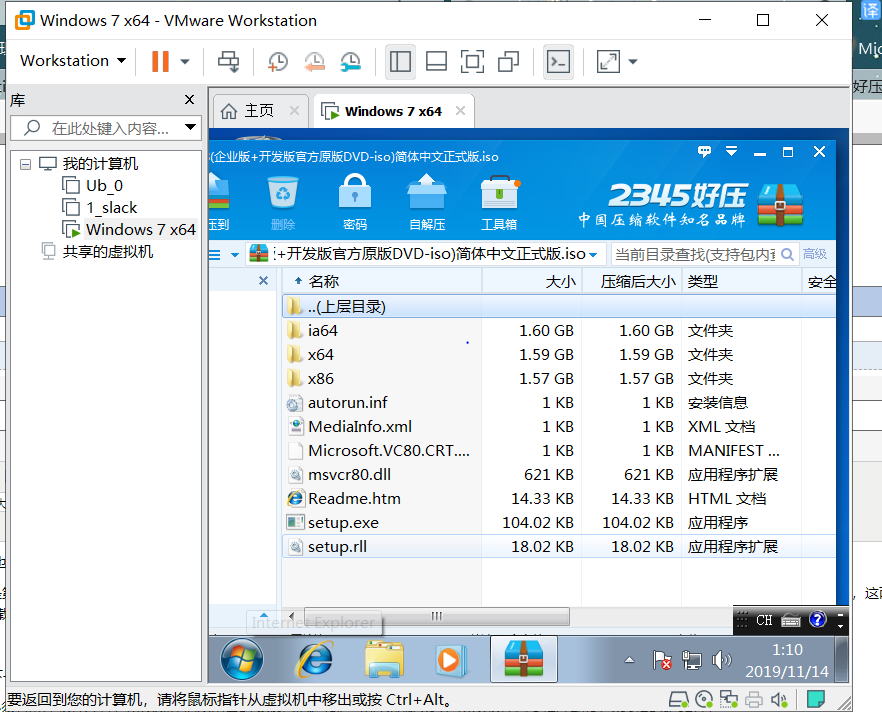Click the guest volume speaker tray icon
The height and width of the screenshot is (712, 882).
(x=721, y=660)
